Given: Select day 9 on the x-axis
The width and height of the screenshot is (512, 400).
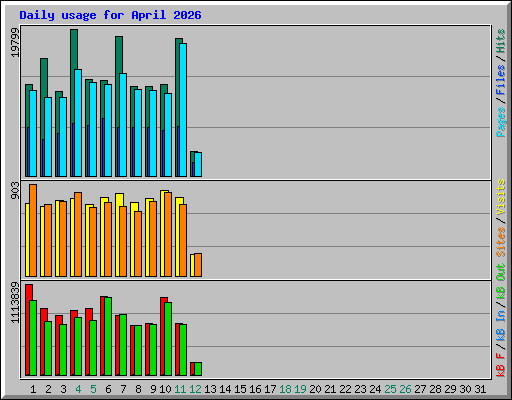Looking at the screenshot, I should click(153, 389).
